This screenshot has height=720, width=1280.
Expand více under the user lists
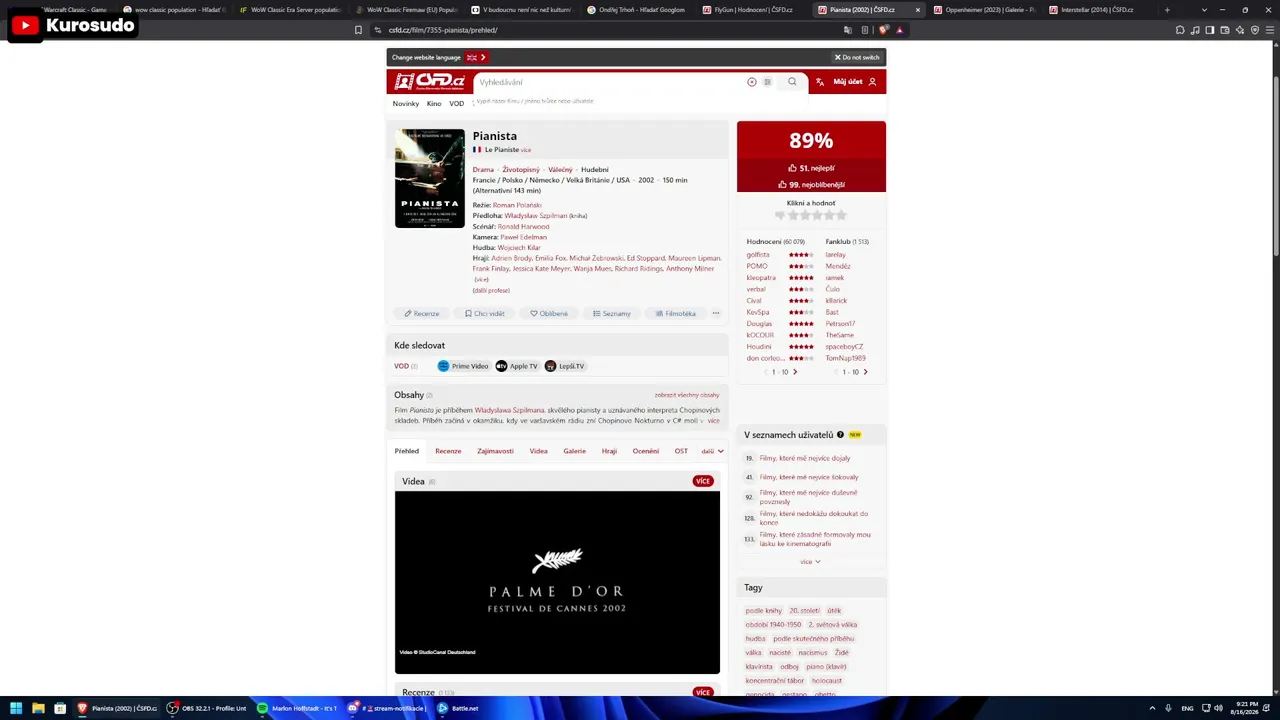tap(810, 562)
